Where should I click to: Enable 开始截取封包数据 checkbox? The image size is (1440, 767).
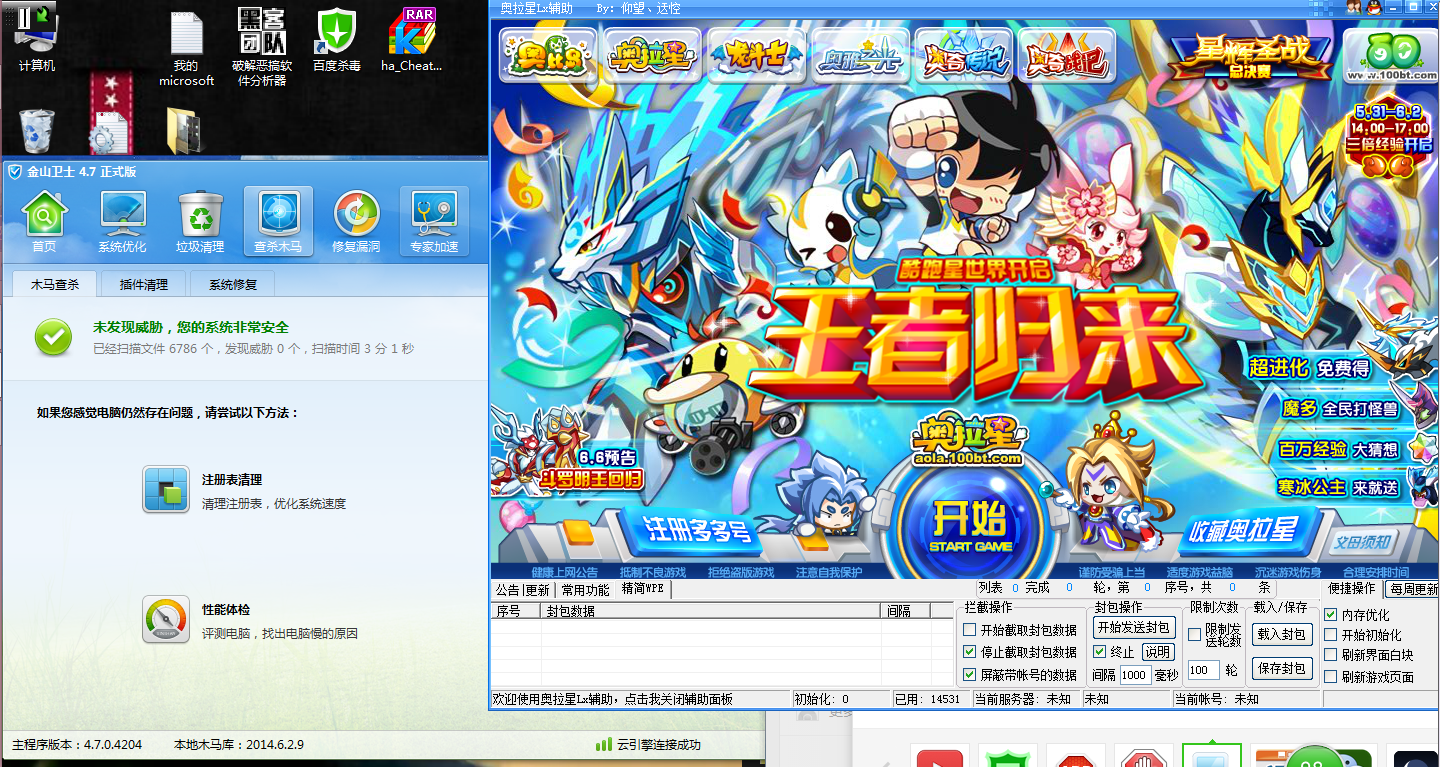tap(969, 630)
